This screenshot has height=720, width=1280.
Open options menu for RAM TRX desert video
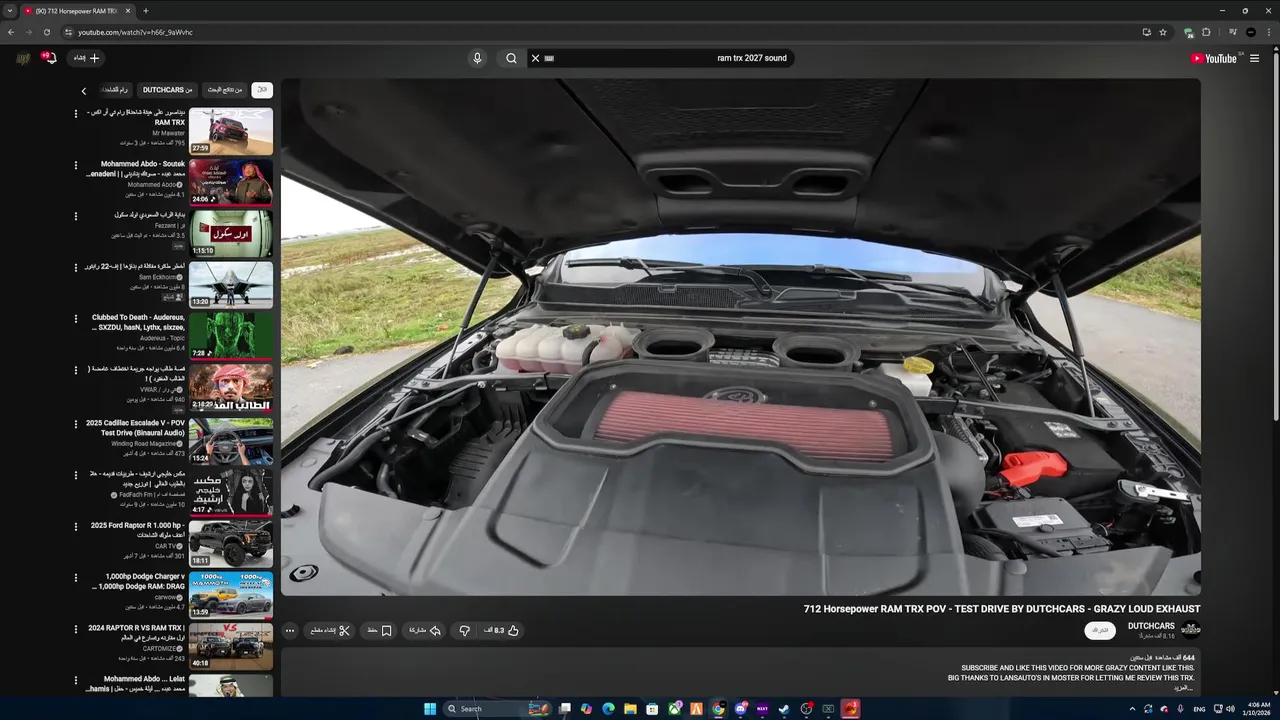75,113
